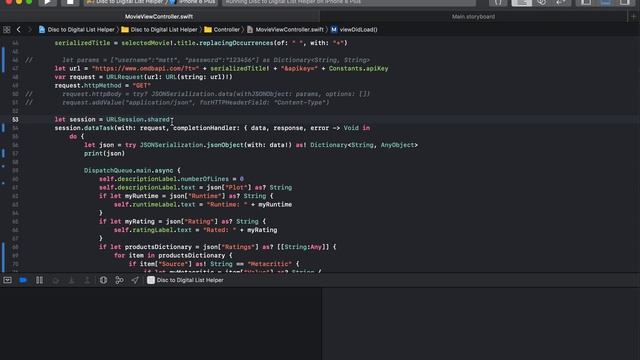Stop the running app
Image resolution: width=640 pixels, height=360 pixels.
point(70,2)
